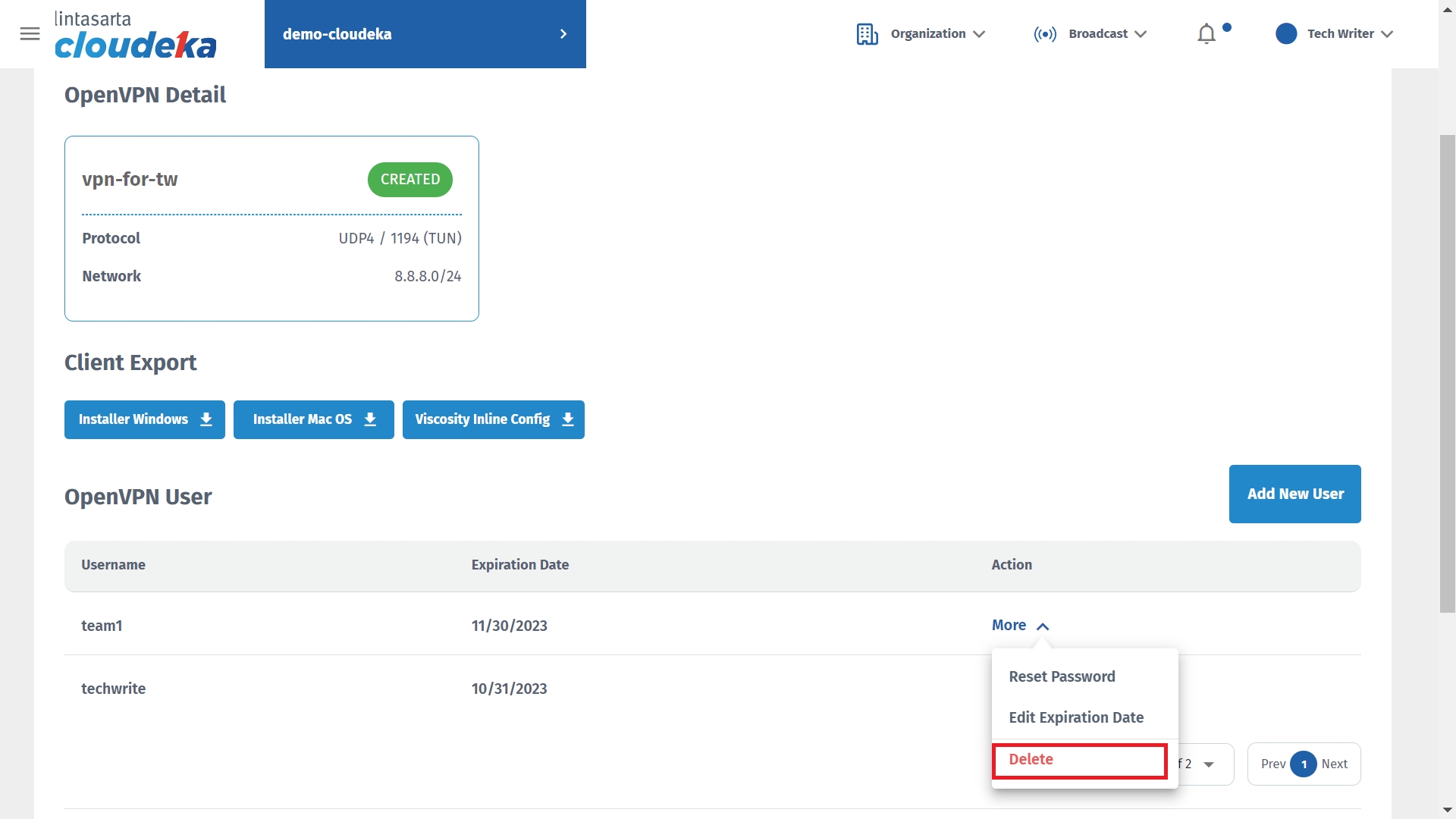Viewport: 1456px width, 819px height.
Task: Expand the Broadcast dropdown chevron
Action: [1141, 34]
